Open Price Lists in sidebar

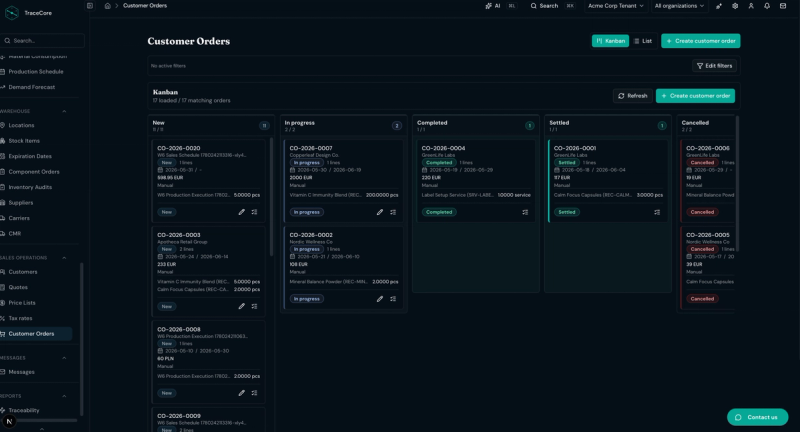pos(22,303)
